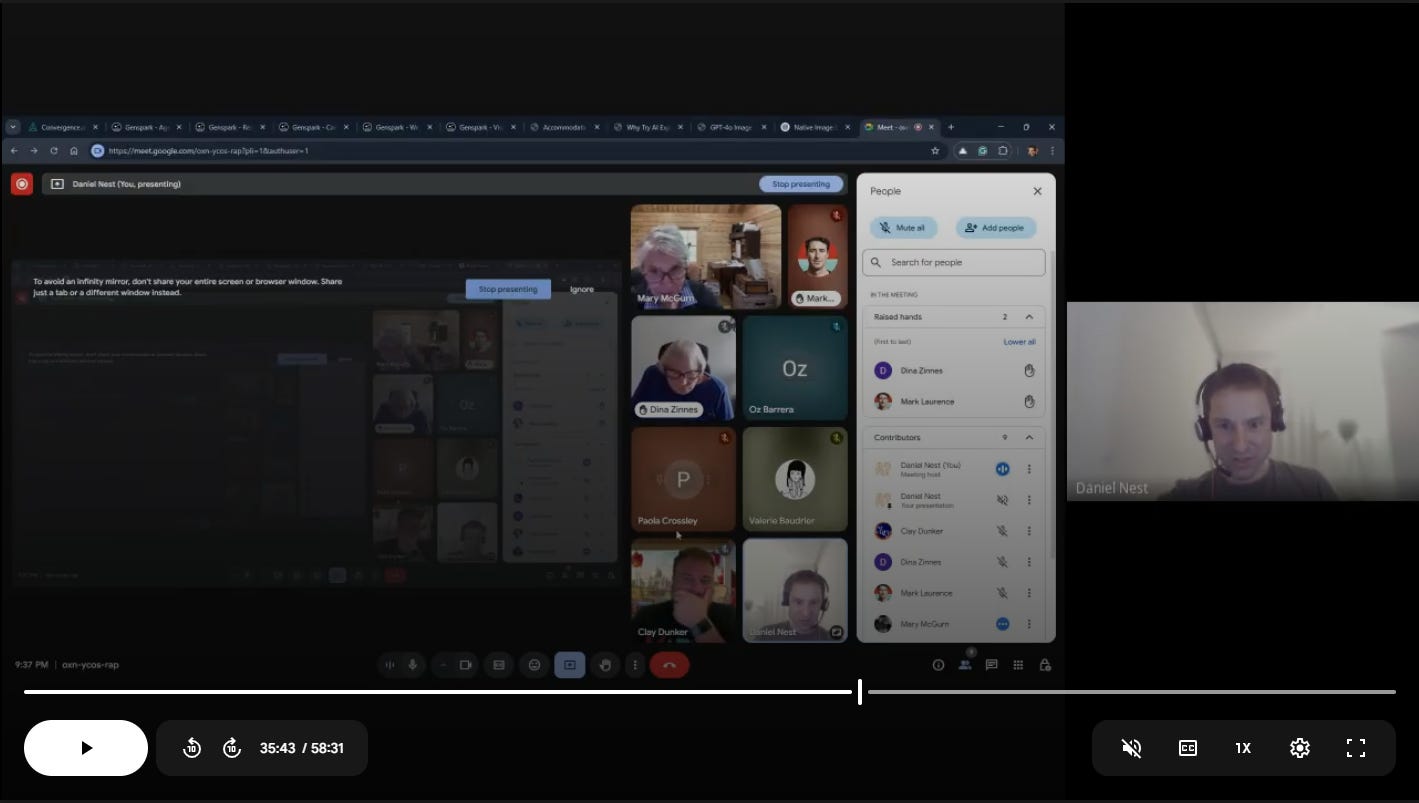The image size is (1419, 803).
Task: Open audio settings next to the microphone
Action: 389,665
